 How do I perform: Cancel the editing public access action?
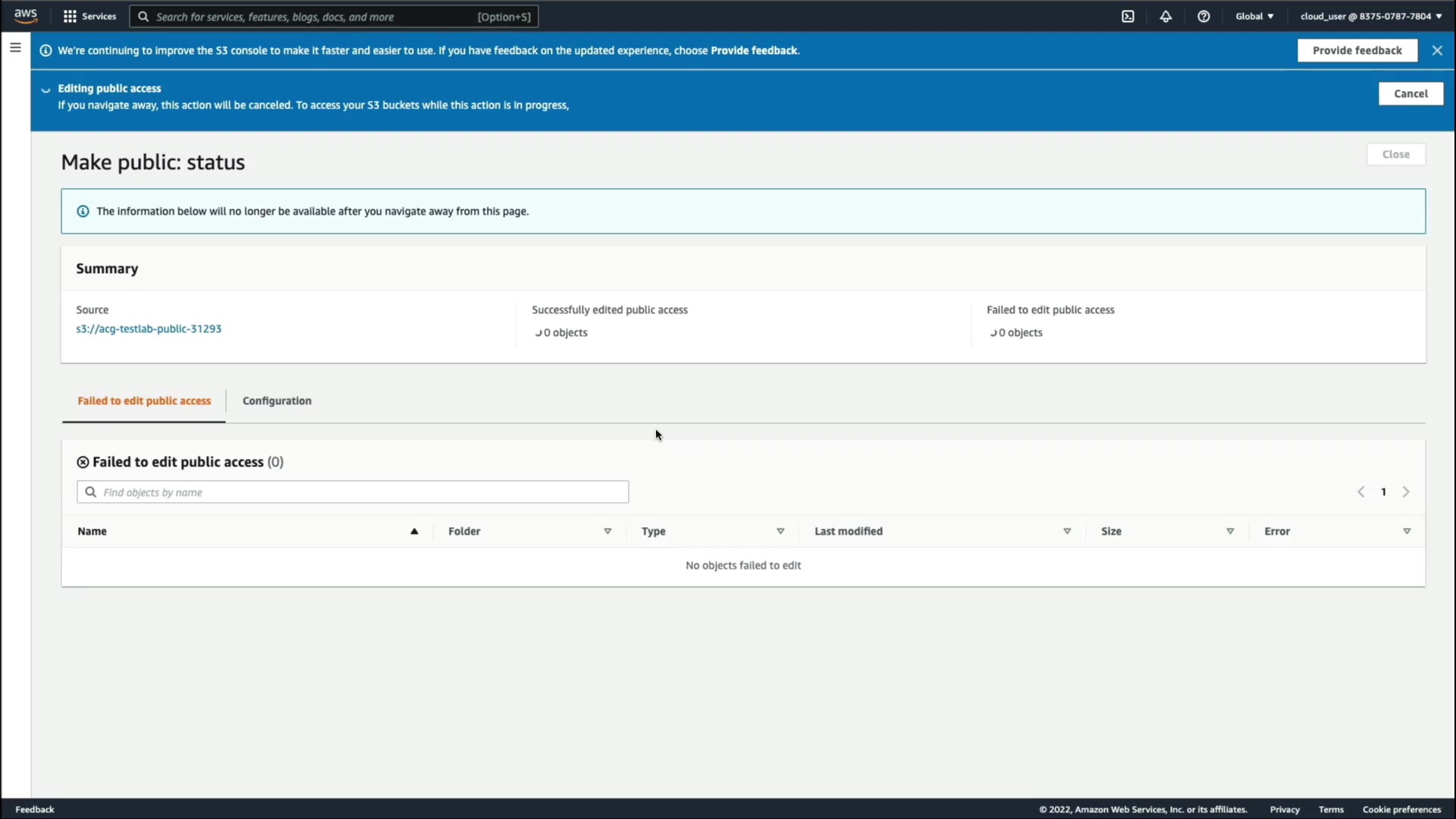[1410, 94]
